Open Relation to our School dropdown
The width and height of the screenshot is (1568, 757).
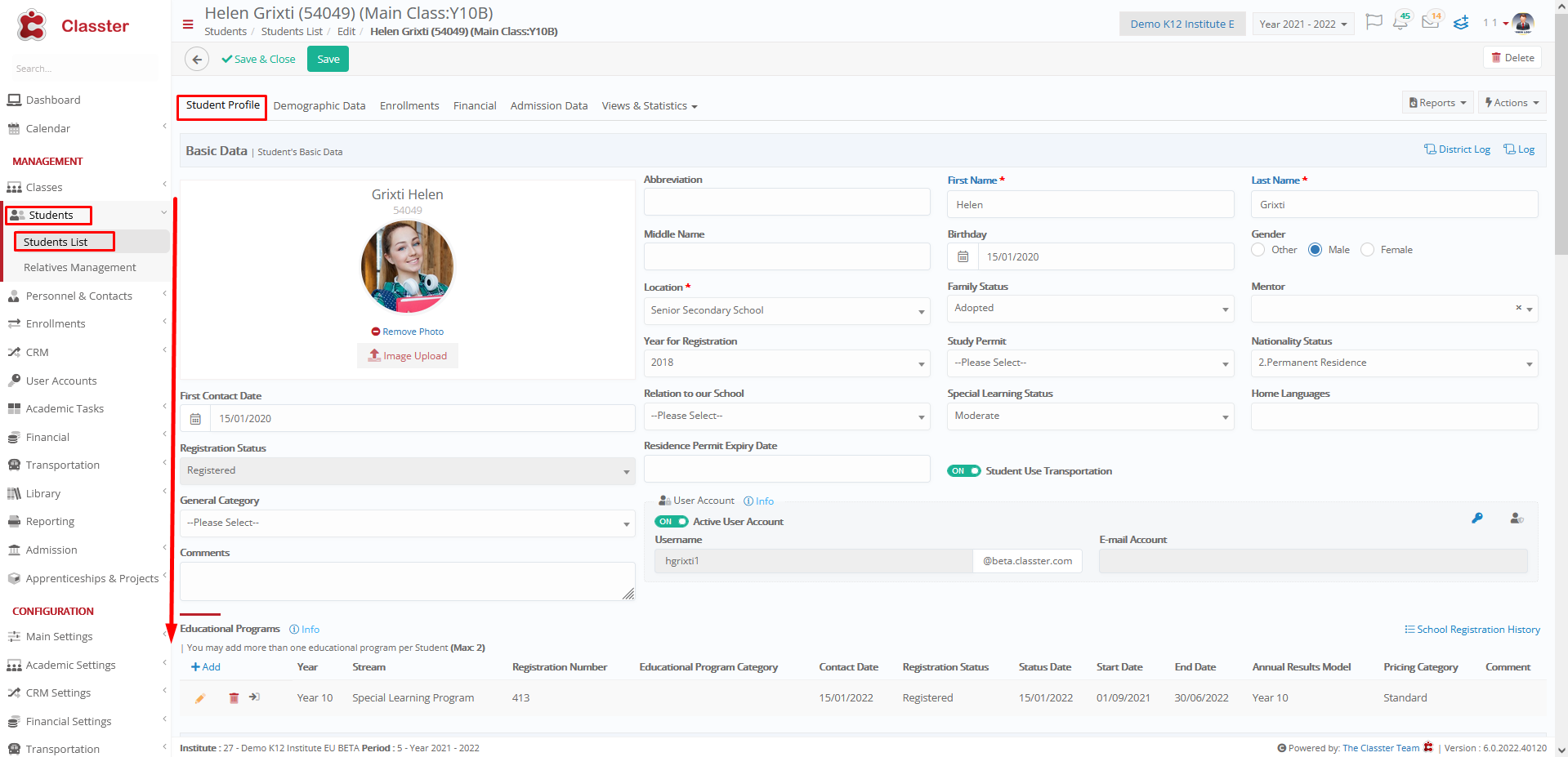787,416
